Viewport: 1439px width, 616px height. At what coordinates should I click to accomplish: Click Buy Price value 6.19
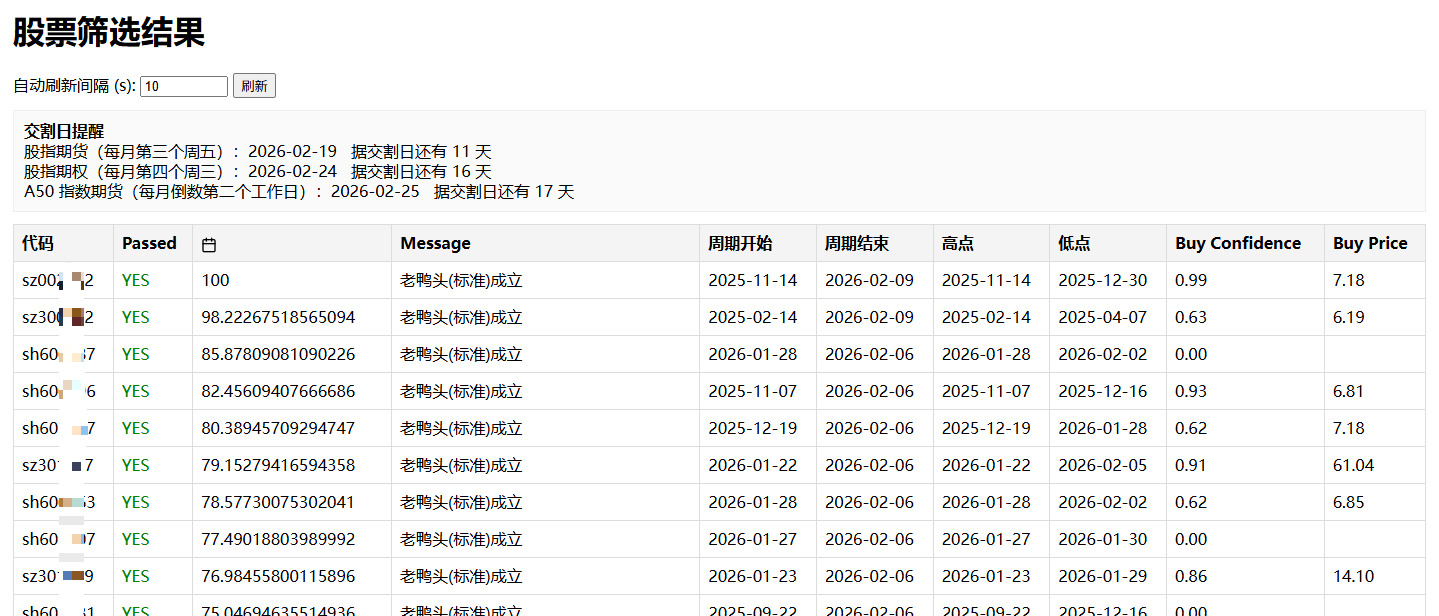1349,317
